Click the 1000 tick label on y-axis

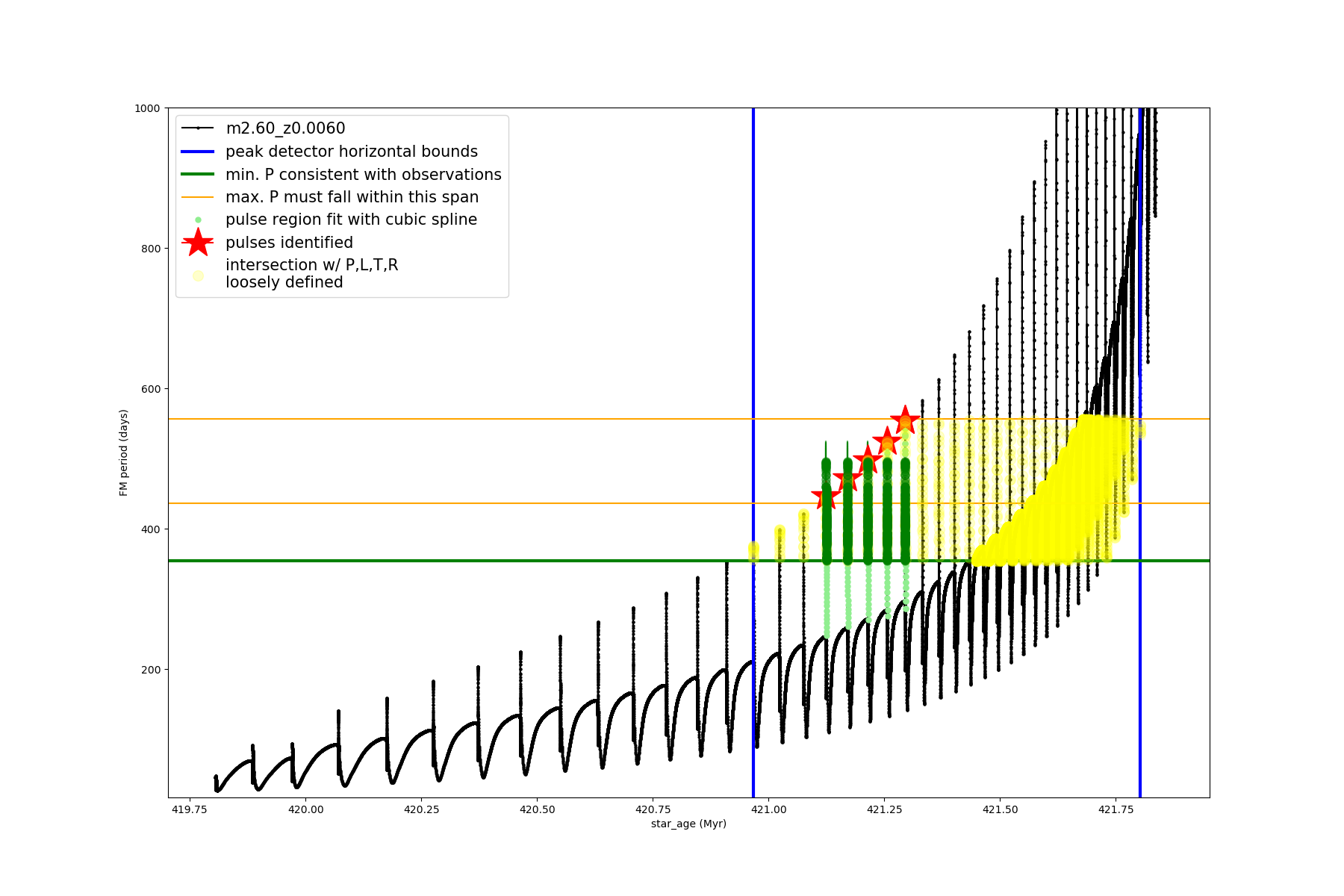pyautogui.click(x=147, y=108)
